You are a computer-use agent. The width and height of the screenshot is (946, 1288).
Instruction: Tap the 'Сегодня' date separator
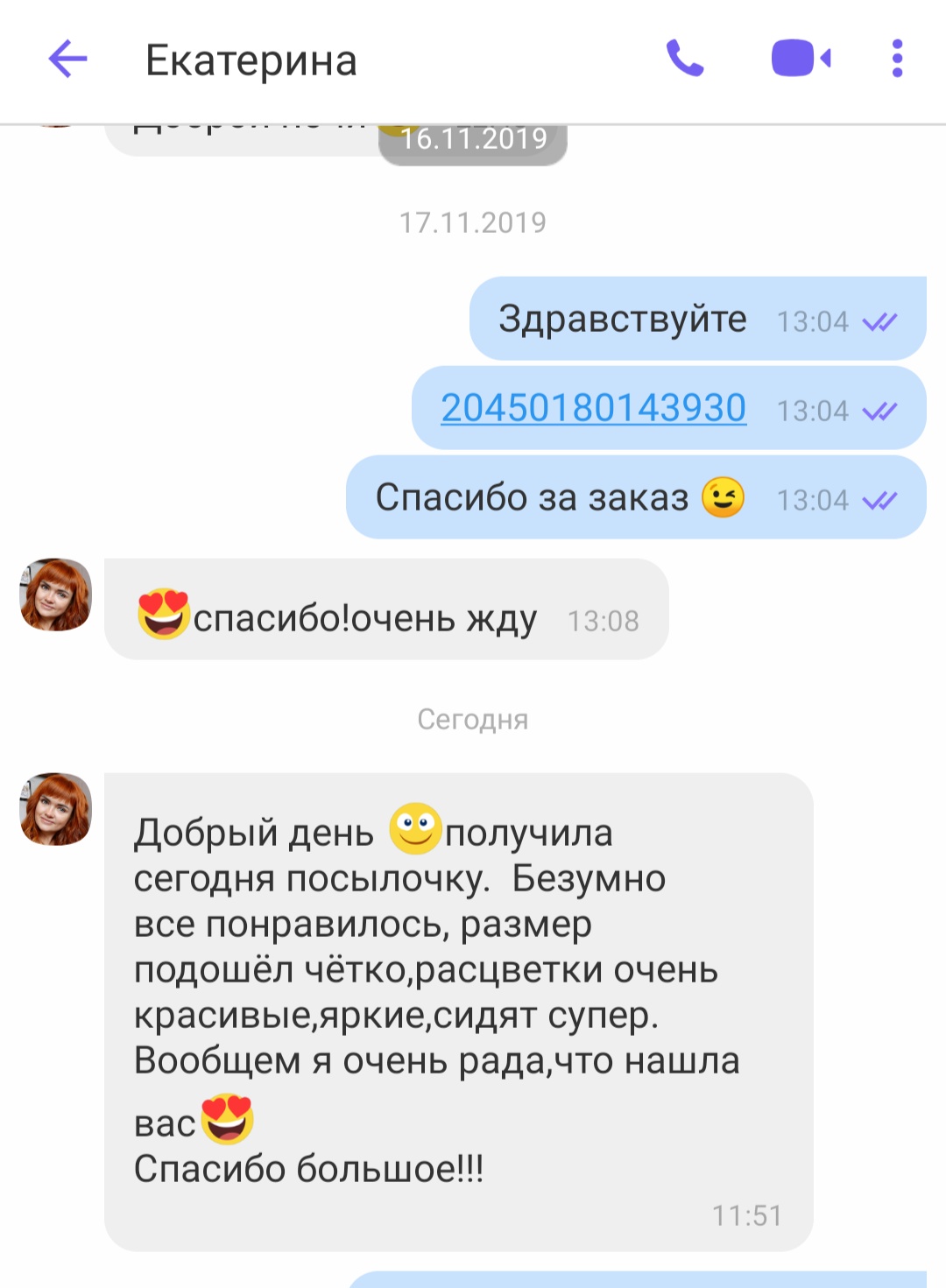[x=473, y=720]
